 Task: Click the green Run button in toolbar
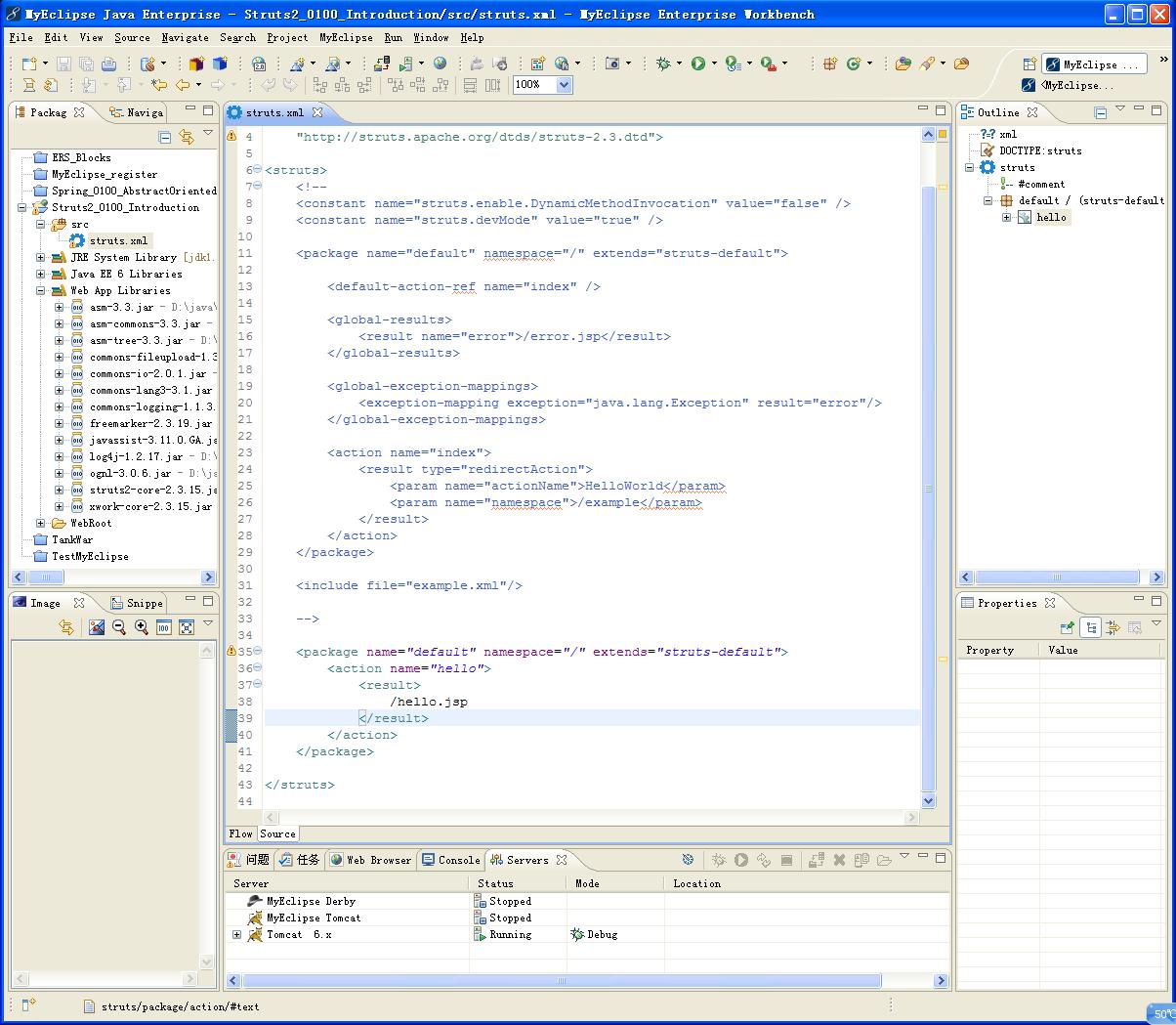697,64
